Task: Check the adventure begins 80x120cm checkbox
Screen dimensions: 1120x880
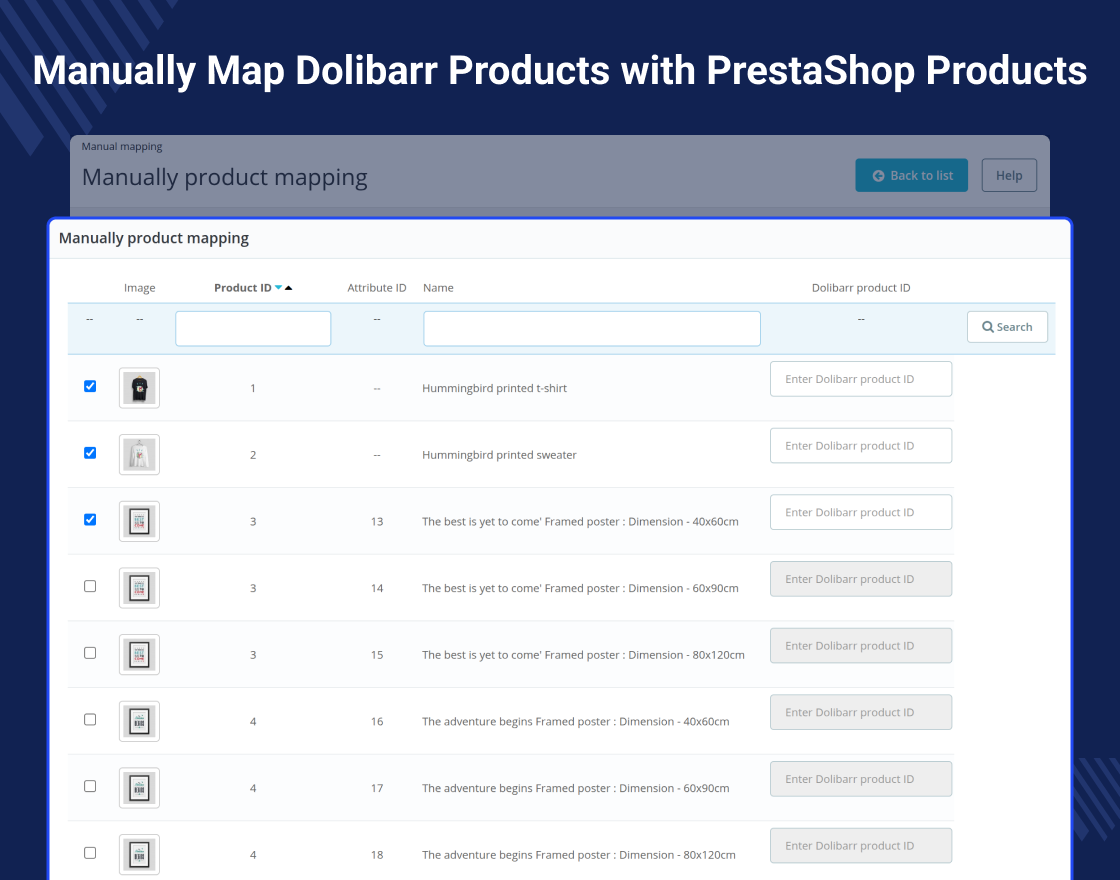Action: pyautogui.click(x=90, y=853)
